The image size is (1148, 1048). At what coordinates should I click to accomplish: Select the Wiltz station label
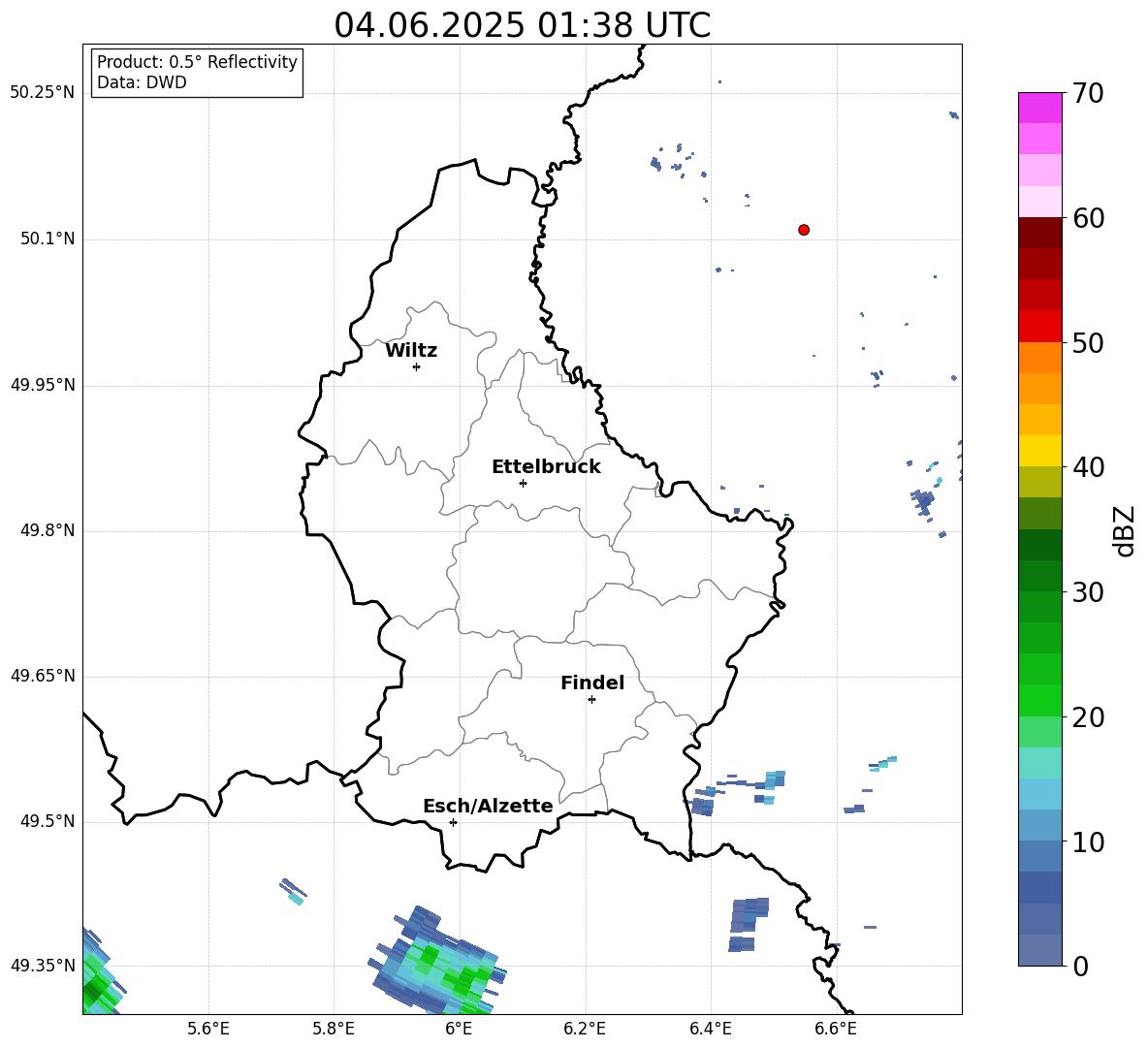coord(411,351)
